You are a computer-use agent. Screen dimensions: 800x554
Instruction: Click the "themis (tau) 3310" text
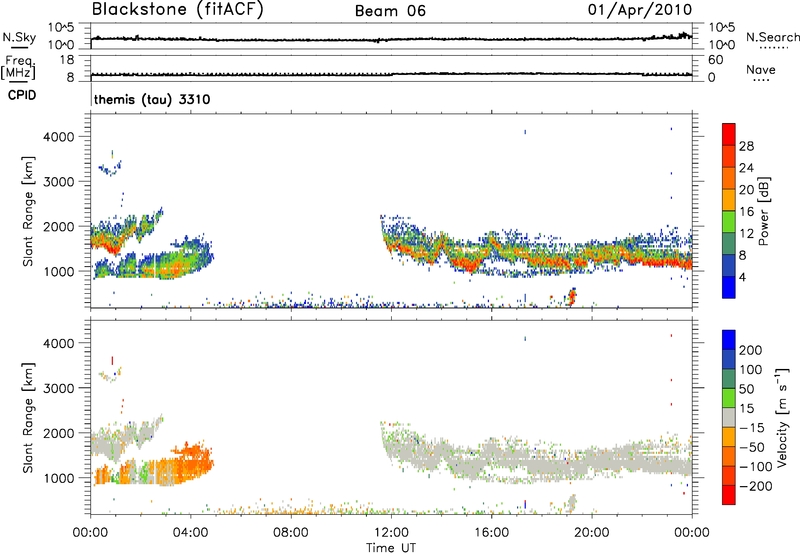tap(152, 99)
